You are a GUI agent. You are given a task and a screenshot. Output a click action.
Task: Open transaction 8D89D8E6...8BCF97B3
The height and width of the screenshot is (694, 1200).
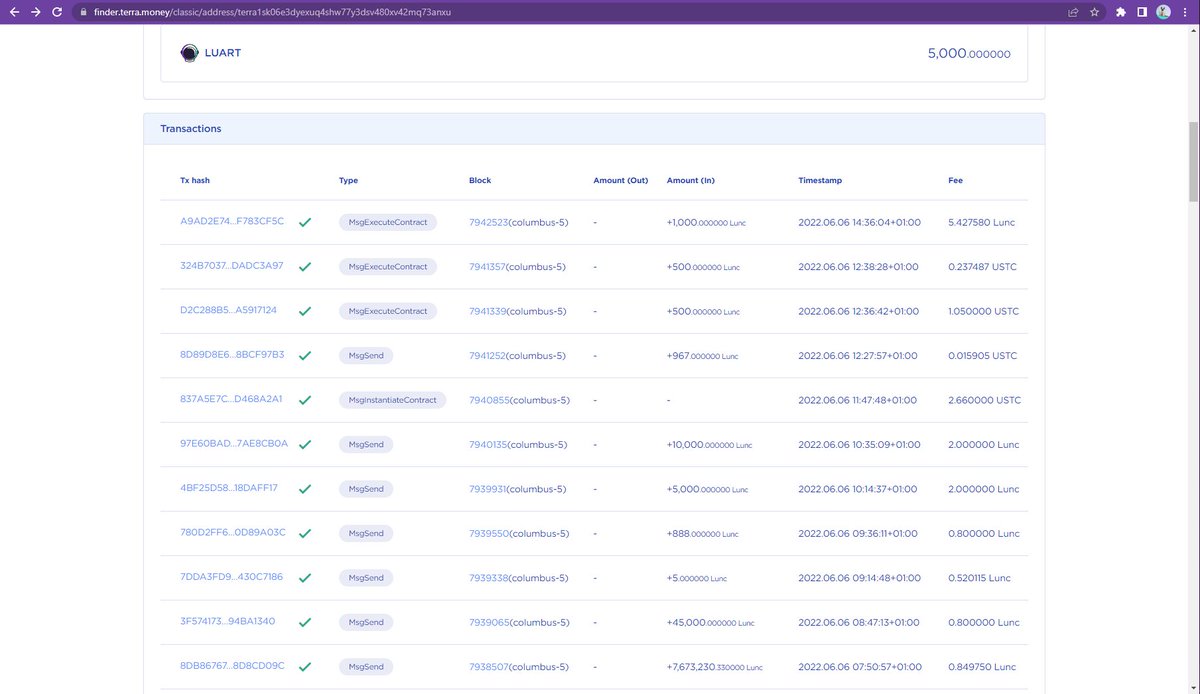tap(232, 355)
